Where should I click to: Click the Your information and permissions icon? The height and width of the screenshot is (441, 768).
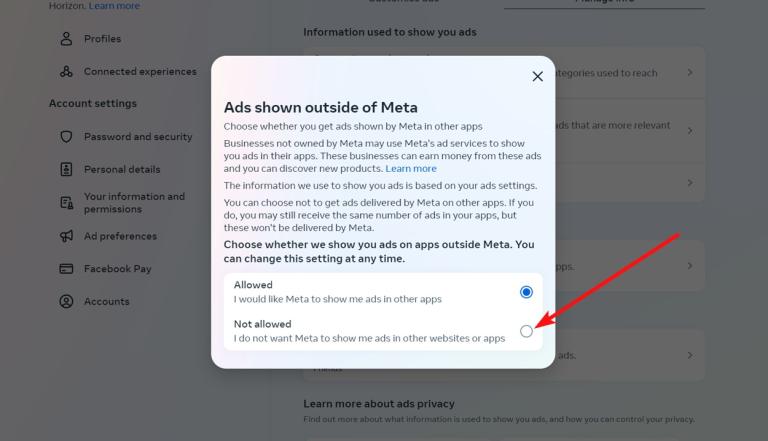point(66,203)
